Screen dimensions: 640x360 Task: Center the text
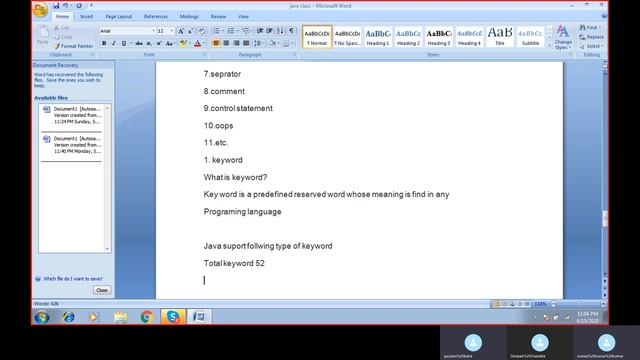pos(226,43)
